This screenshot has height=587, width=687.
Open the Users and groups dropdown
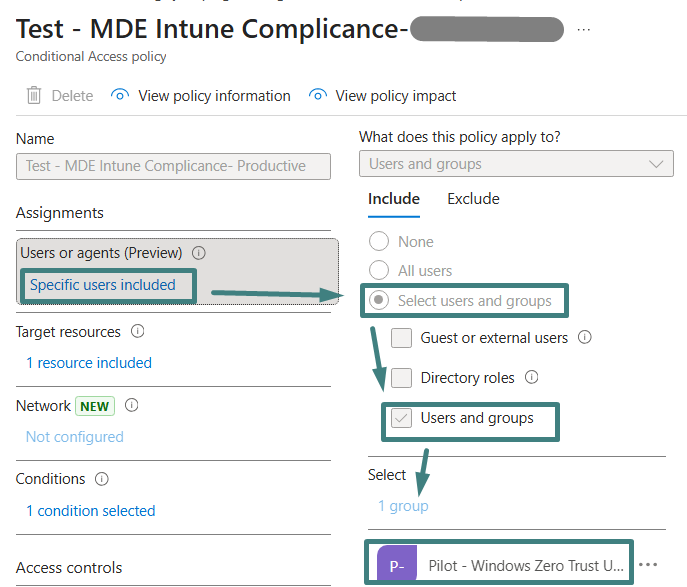(516, 164)
